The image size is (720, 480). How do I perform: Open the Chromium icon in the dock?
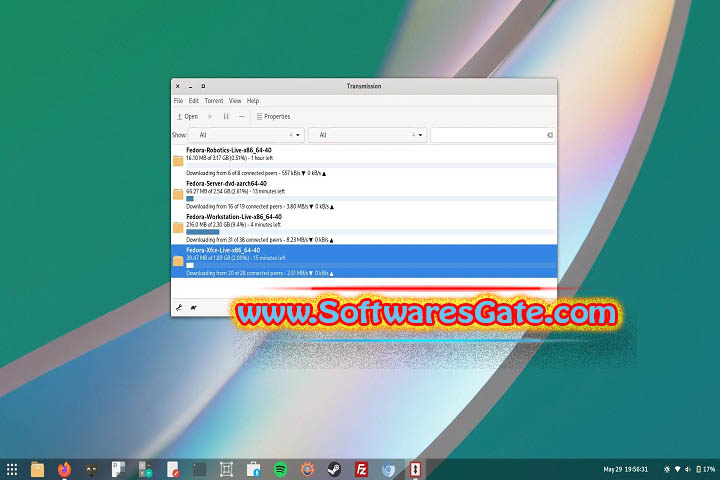(x=388, y=469)
